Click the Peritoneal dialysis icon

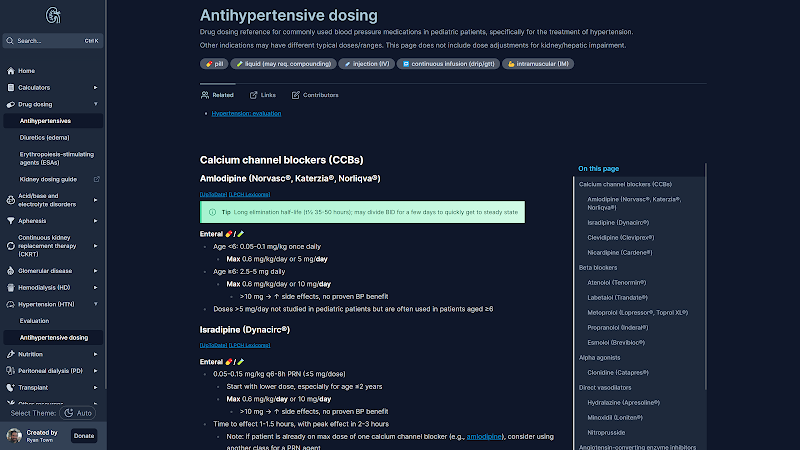tap(11, 371)
